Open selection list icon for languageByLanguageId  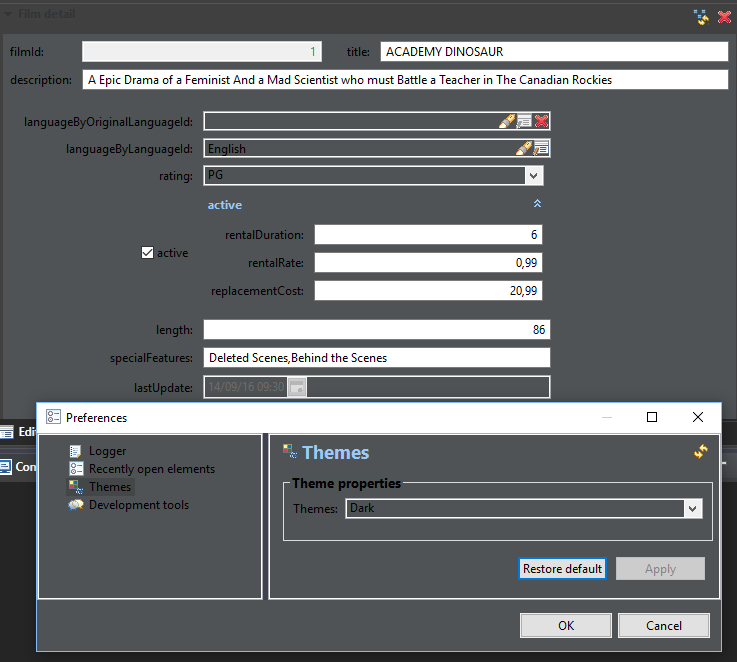(x=541, y=148)
